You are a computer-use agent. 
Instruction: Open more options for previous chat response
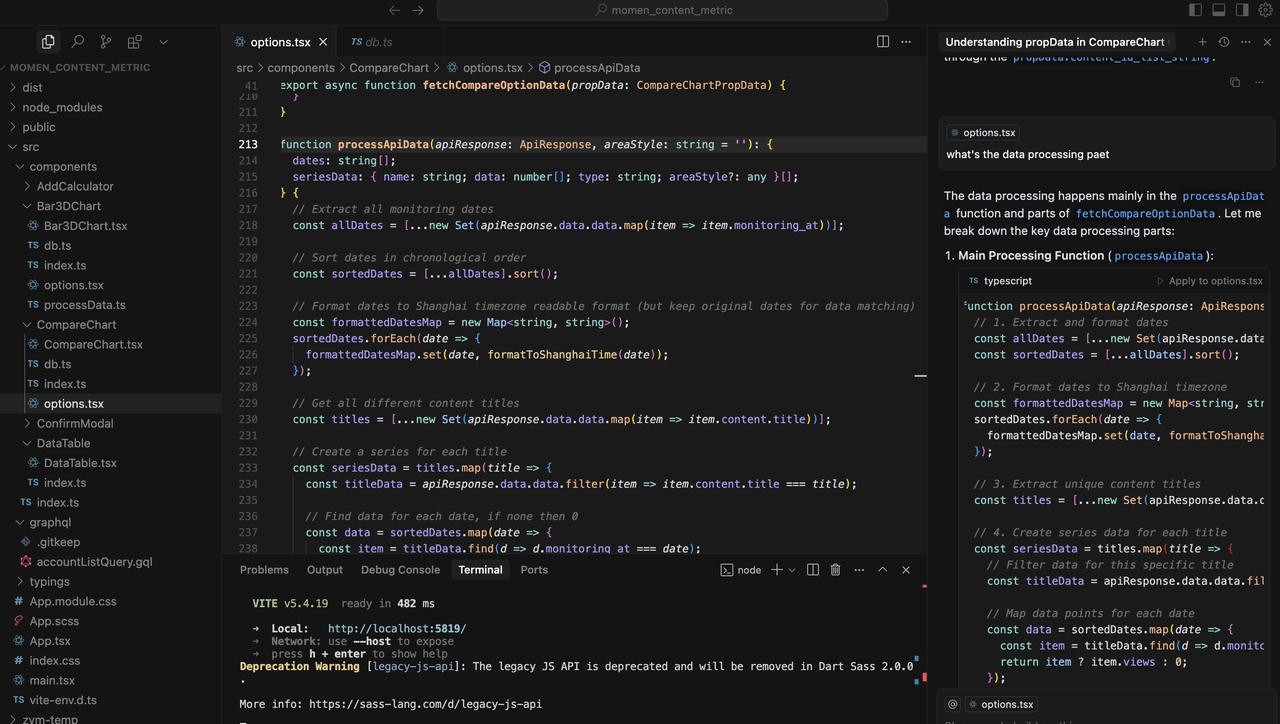coord(1258,82)
